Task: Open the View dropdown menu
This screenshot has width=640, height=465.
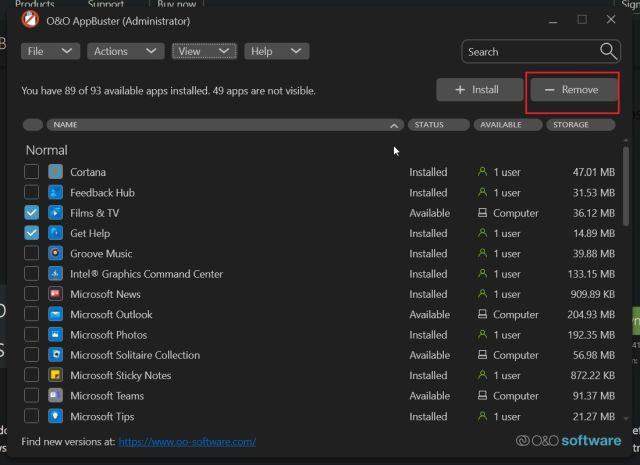Action: click(204, 51)
